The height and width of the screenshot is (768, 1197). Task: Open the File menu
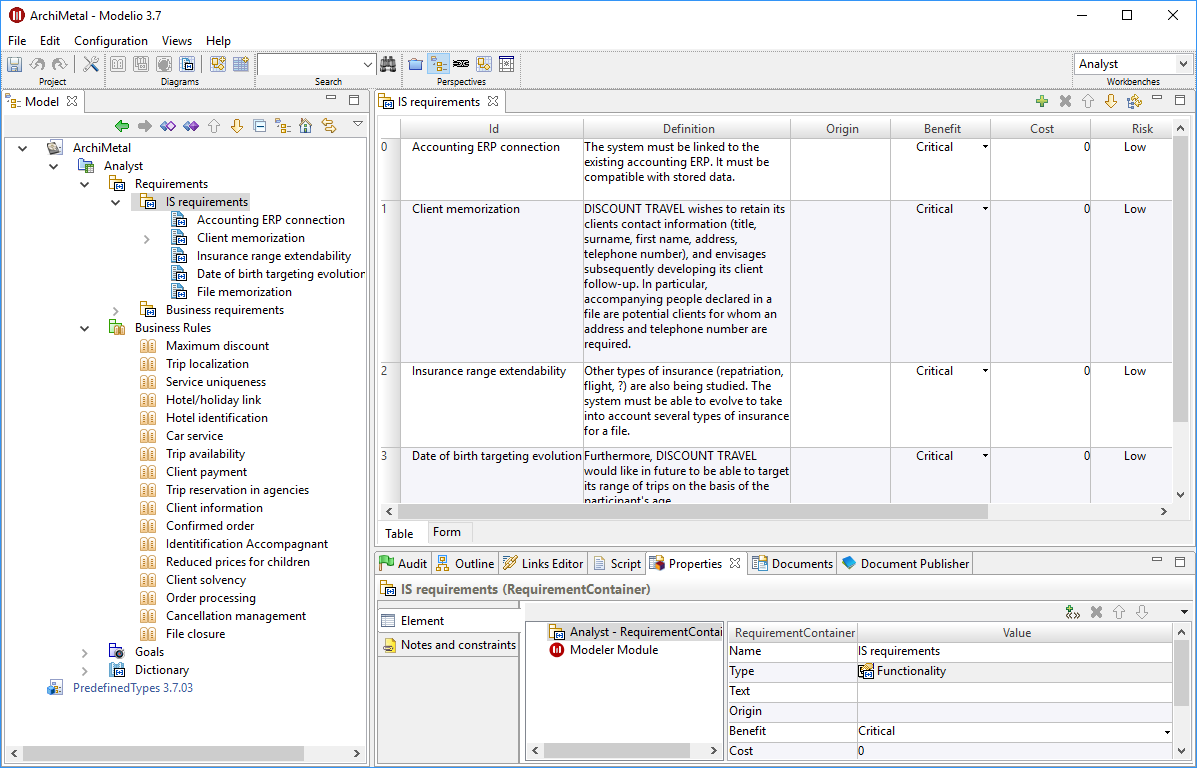coord(17,40)
